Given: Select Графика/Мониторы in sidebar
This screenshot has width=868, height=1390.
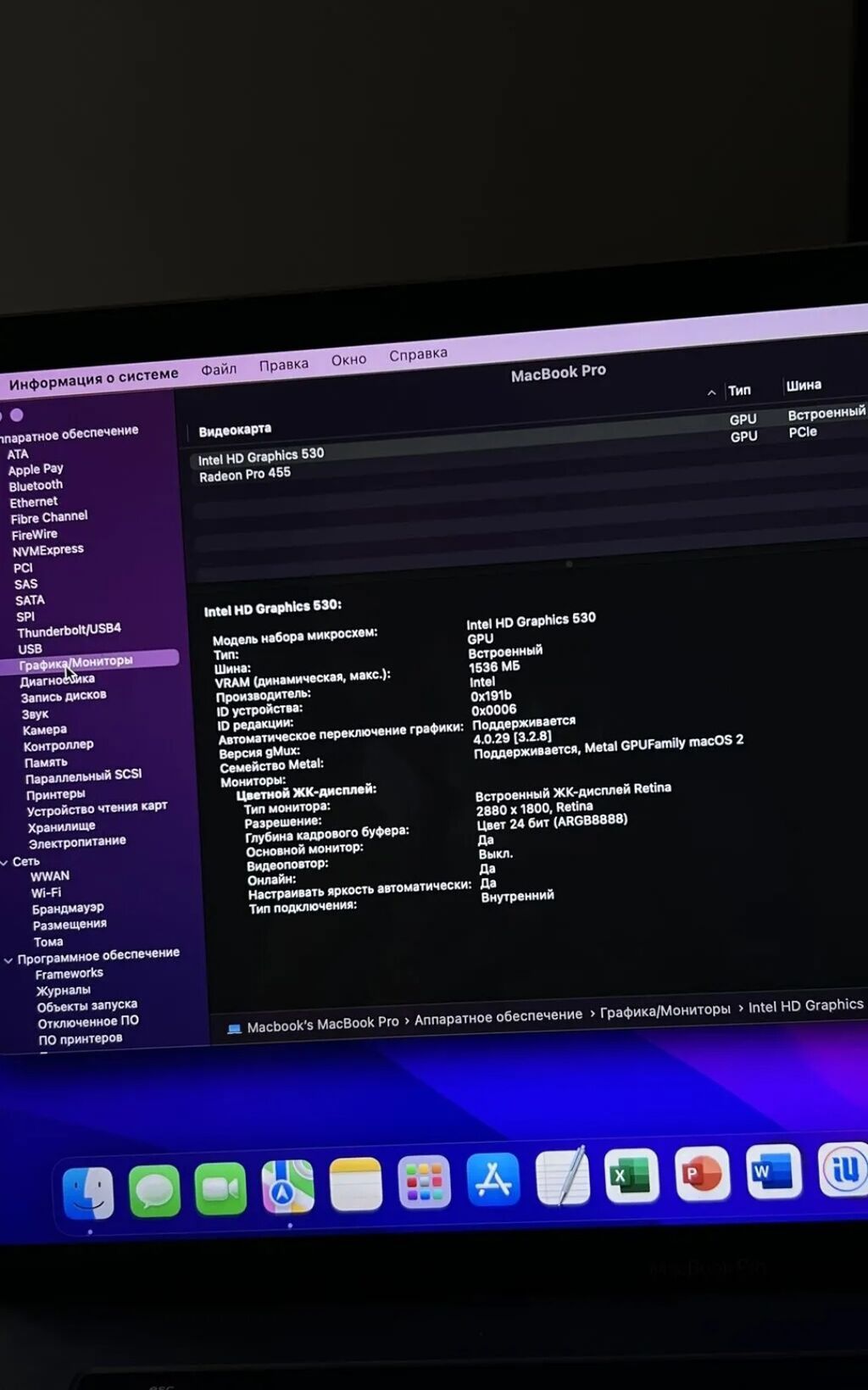Looking at the screenshot, I should pyautogui.click(x=88, y=662).
